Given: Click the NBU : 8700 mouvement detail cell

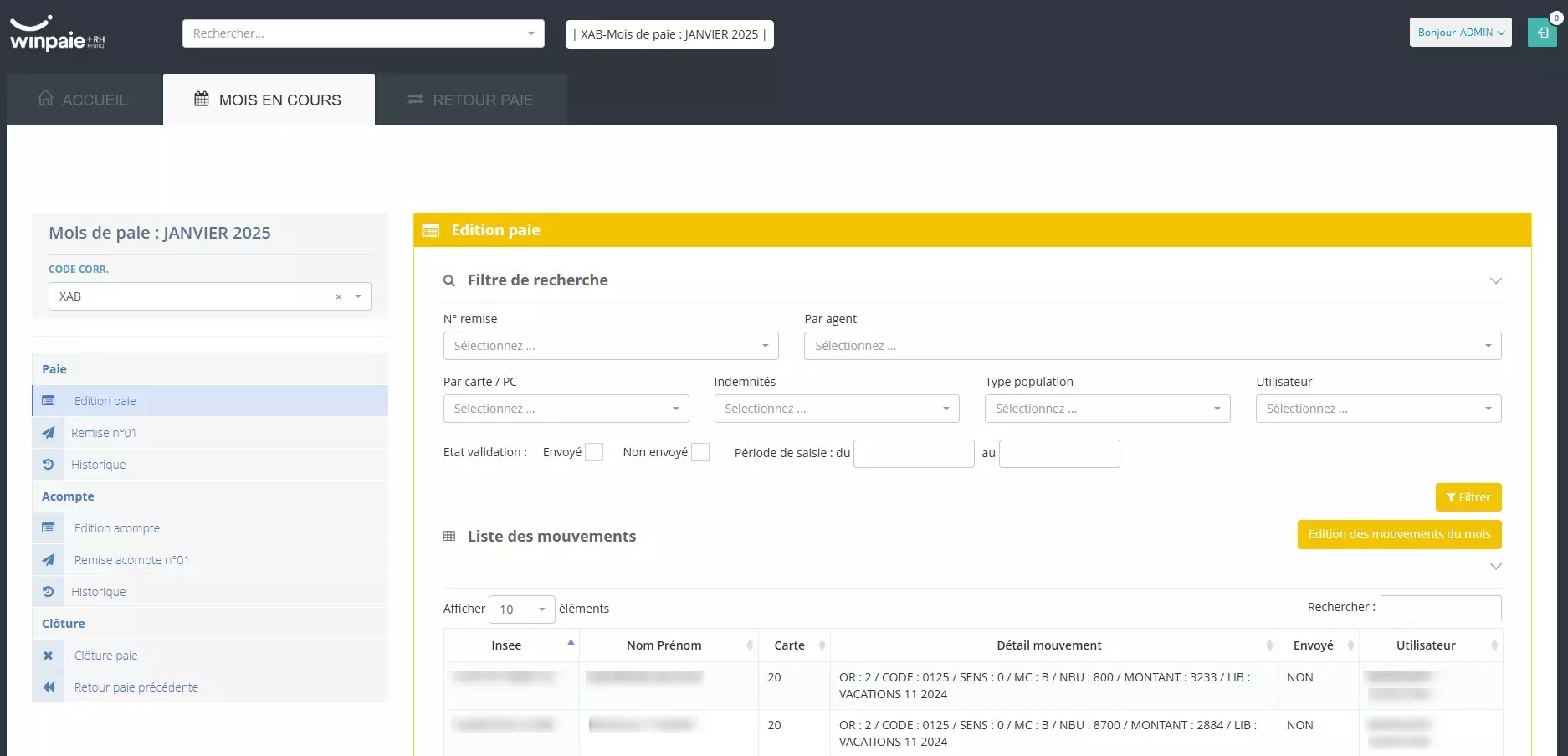Looking at the screenshot, I should tap(1053, 733).
